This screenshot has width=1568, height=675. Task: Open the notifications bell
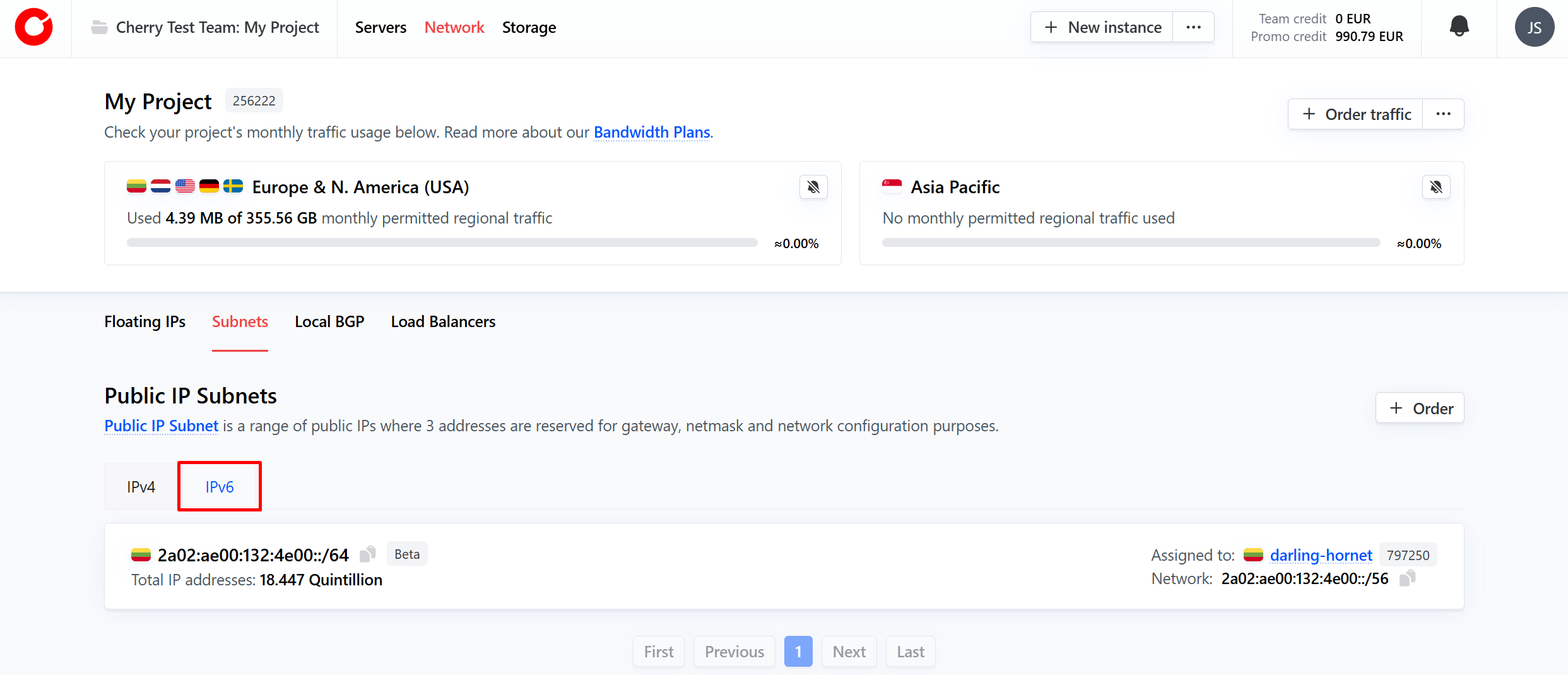click(x=1459, y=27)
